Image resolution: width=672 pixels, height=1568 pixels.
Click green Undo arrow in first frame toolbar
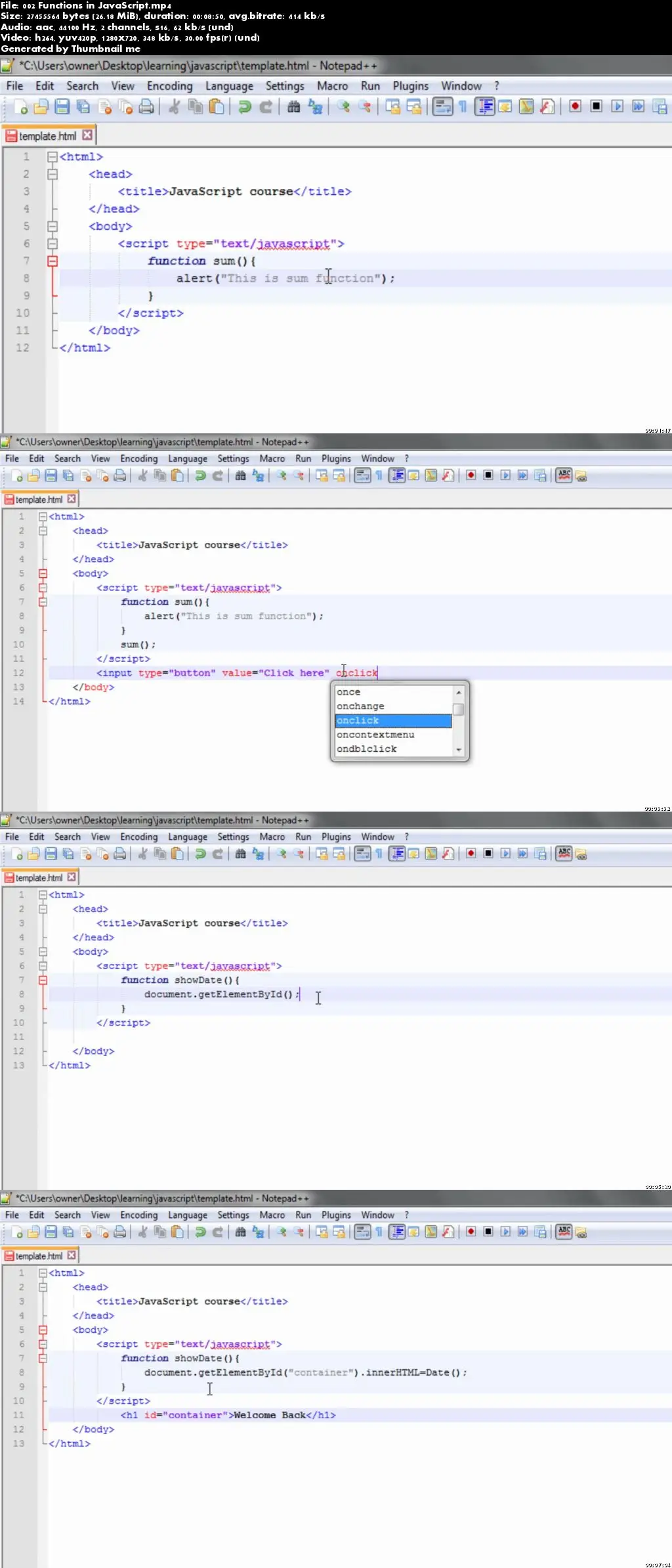[x=245, y=107]
